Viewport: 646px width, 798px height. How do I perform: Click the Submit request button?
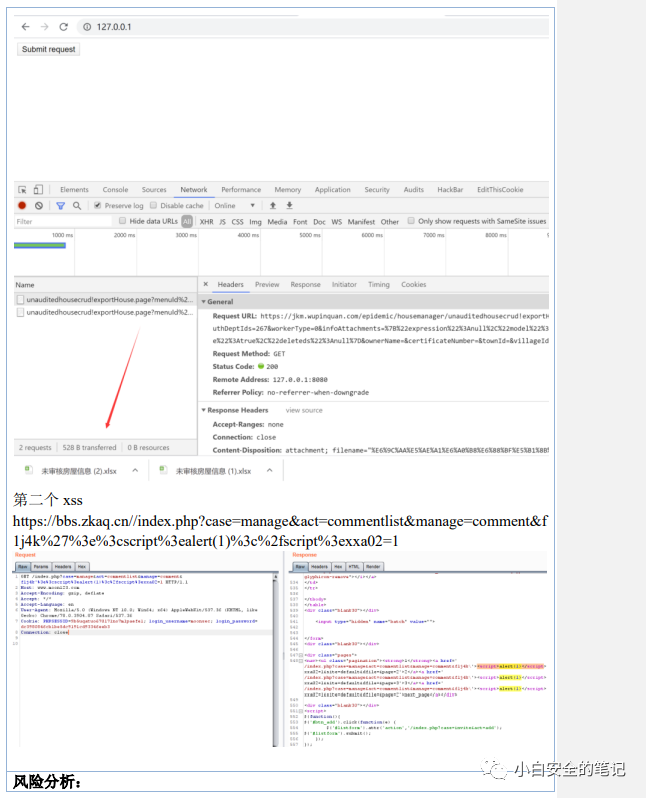click(x=48, y=49)
